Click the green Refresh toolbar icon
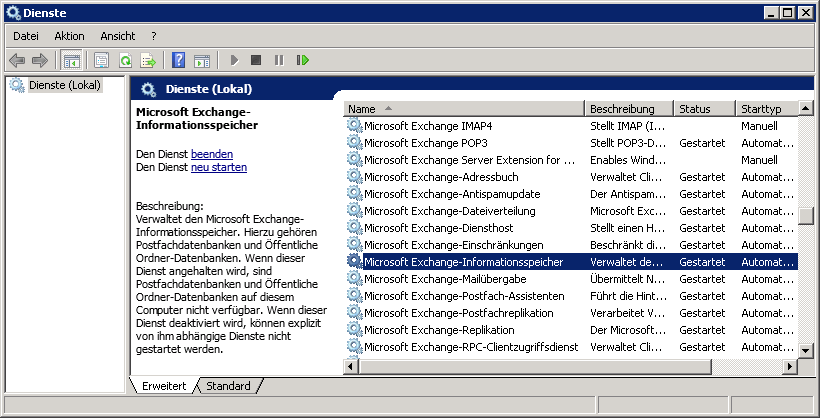The width and height of the screenshot is (820, 418). [125, 61]
